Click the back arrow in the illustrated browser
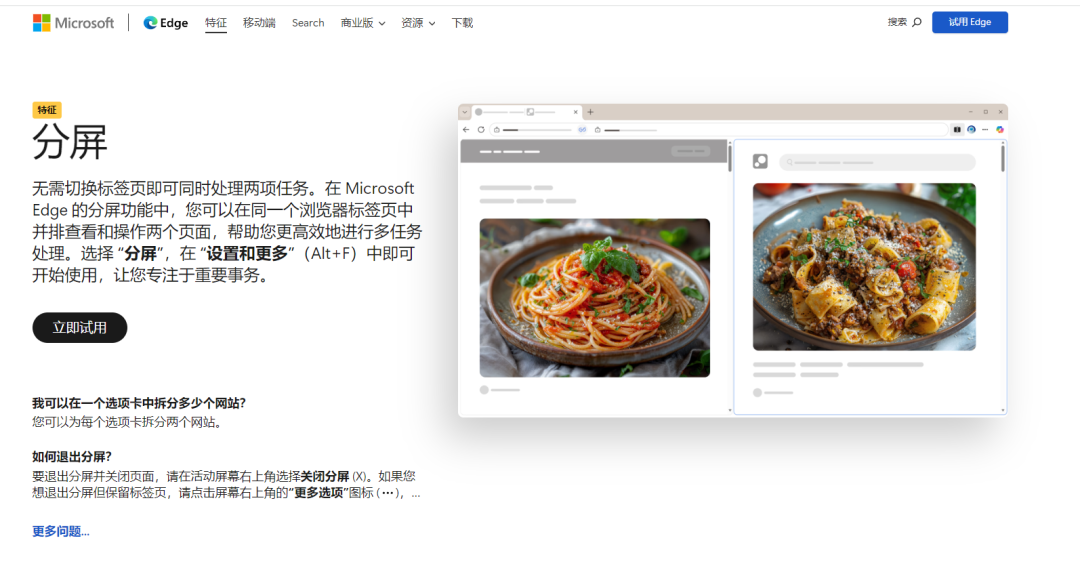Viewport: 1080px width, 572px height. click(x=466, y=130)
